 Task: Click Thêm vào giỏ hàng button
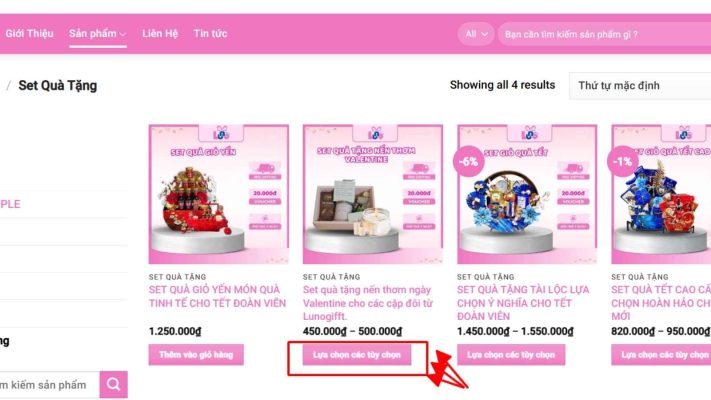[x=196, y=355]
